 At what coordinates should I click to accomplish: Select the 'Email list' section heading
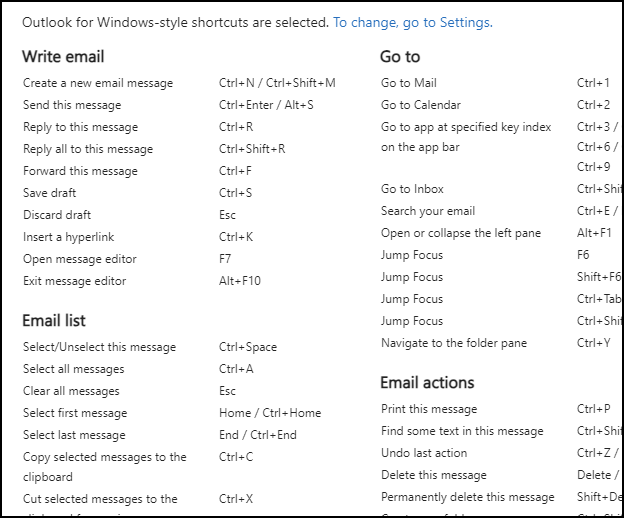[54, 321]
